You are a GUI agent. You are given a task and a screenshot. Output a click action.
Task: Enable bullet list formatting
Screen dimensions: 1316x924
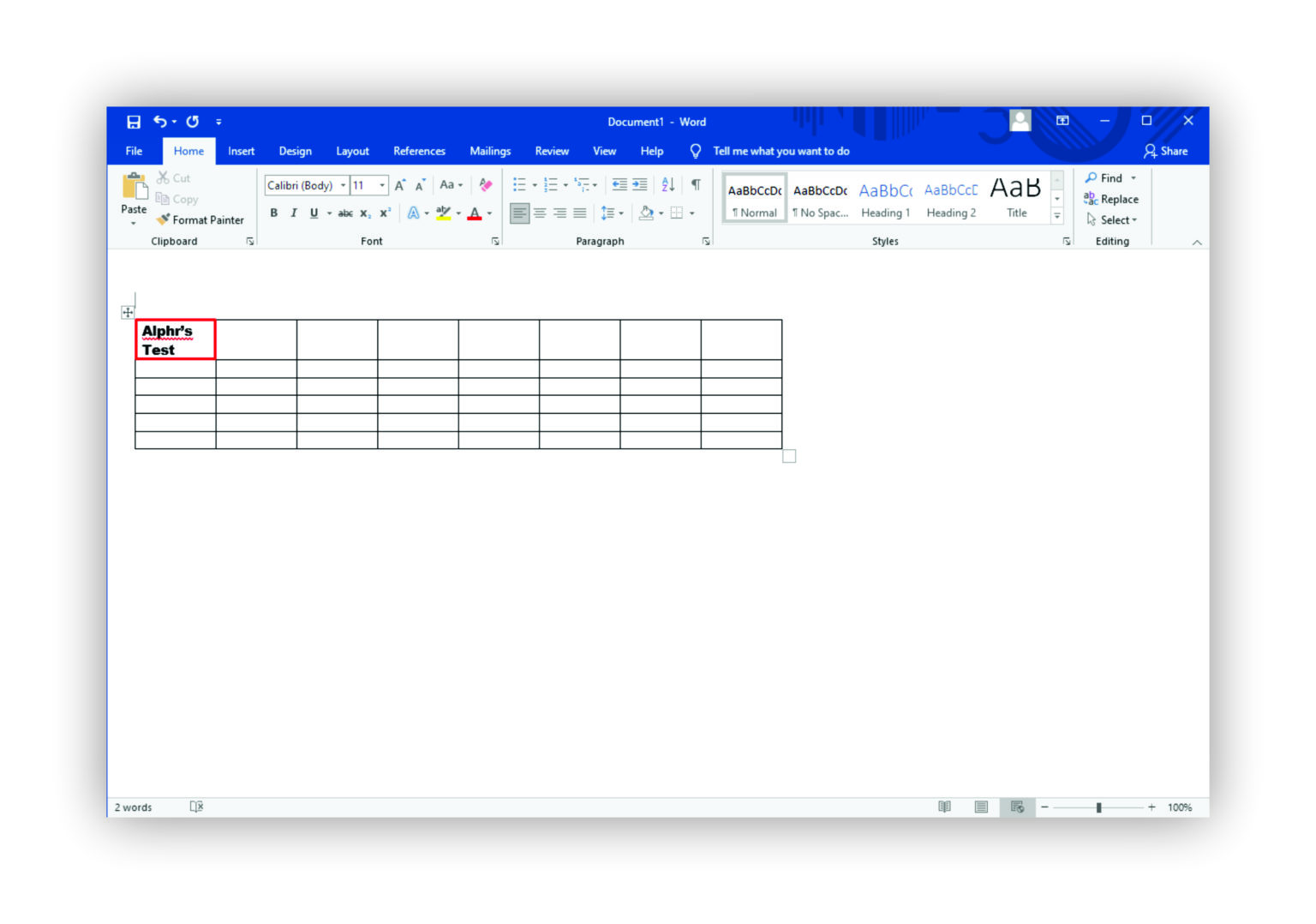[519, 184]
